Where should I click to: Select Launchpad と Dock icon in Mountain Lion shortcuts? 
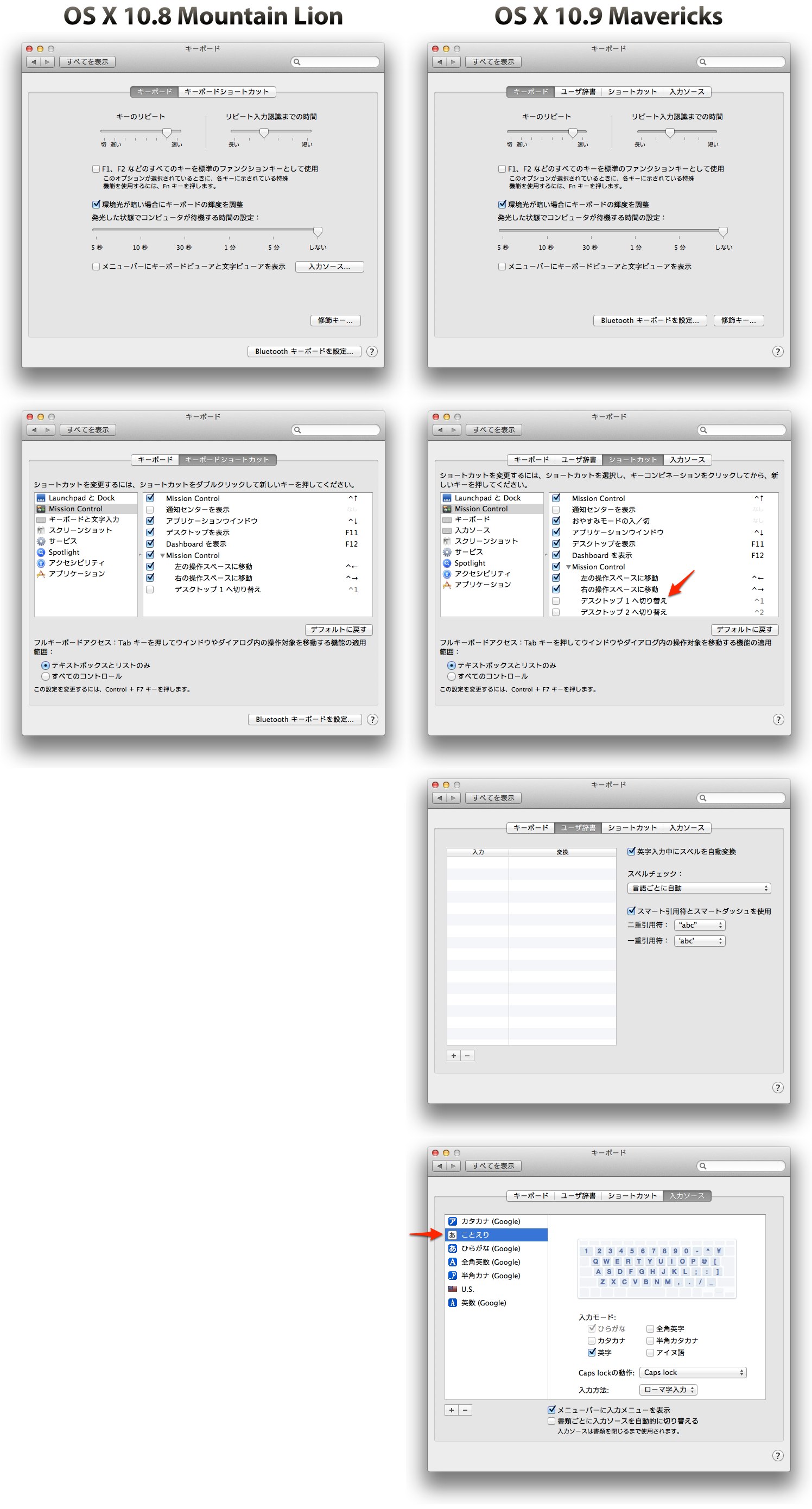tap(41, 498)
